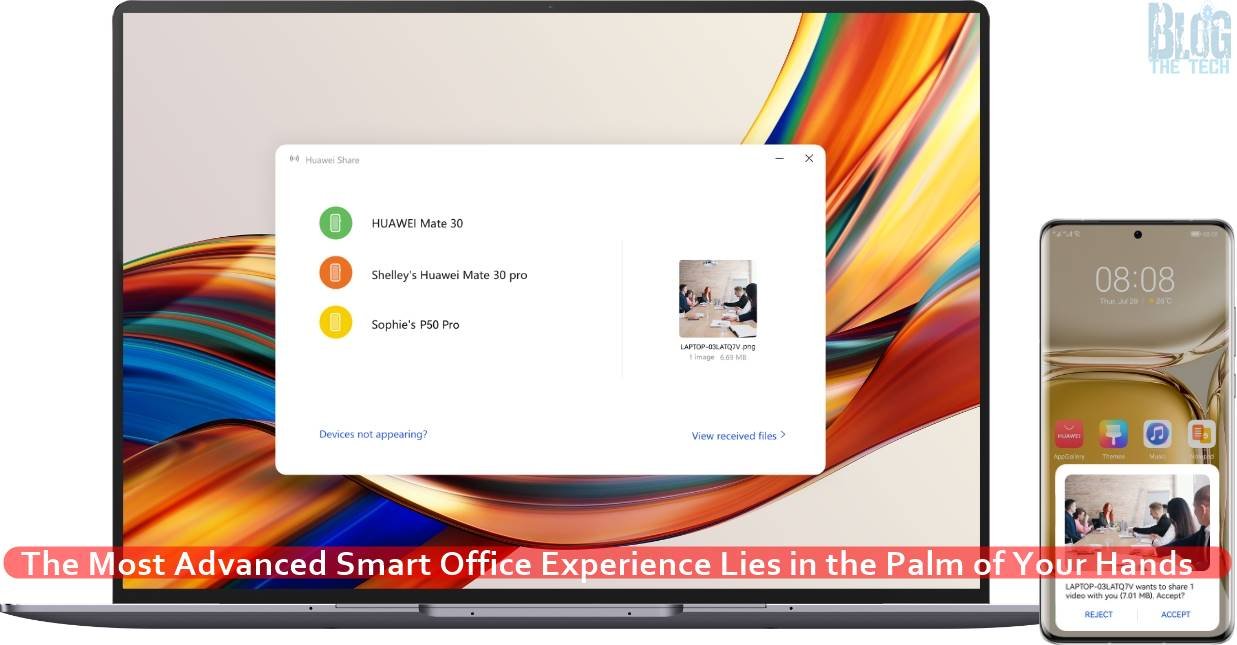Close the Huawei Share dialog
Viewport: 1237px width, 645px height.
click(809, 158)
